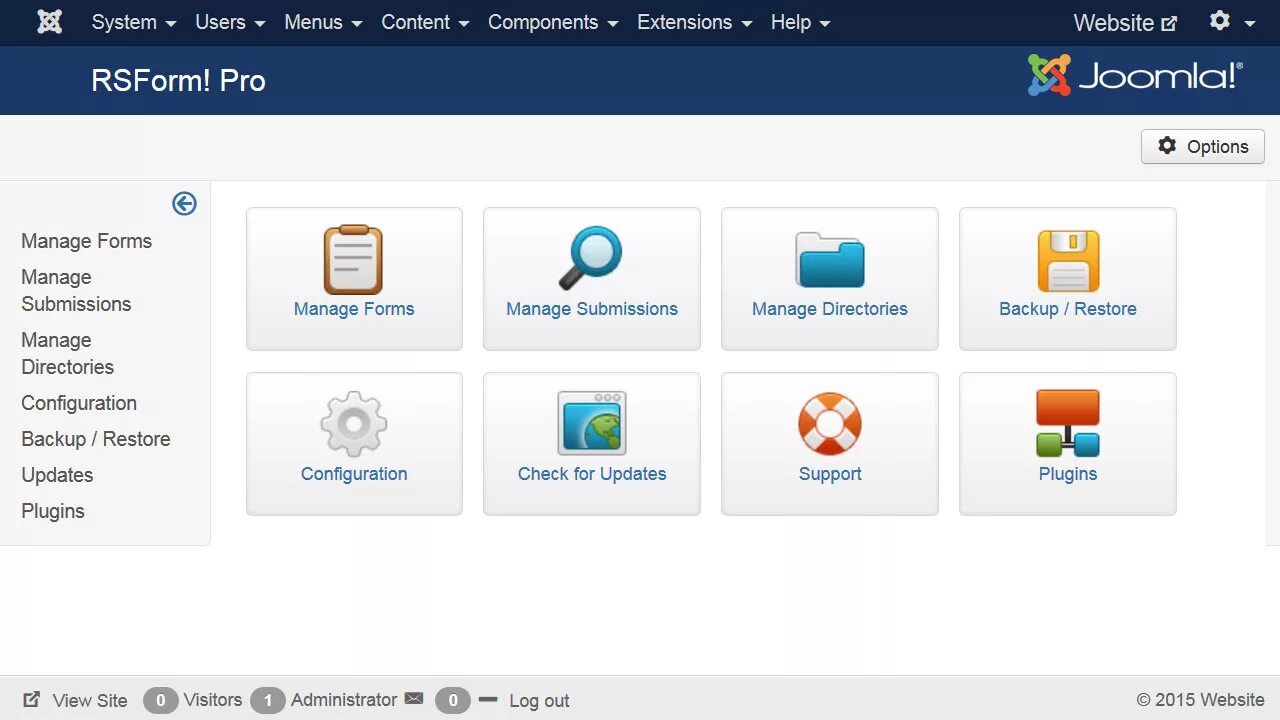Click the Plugins tile label

point(1068,474)
